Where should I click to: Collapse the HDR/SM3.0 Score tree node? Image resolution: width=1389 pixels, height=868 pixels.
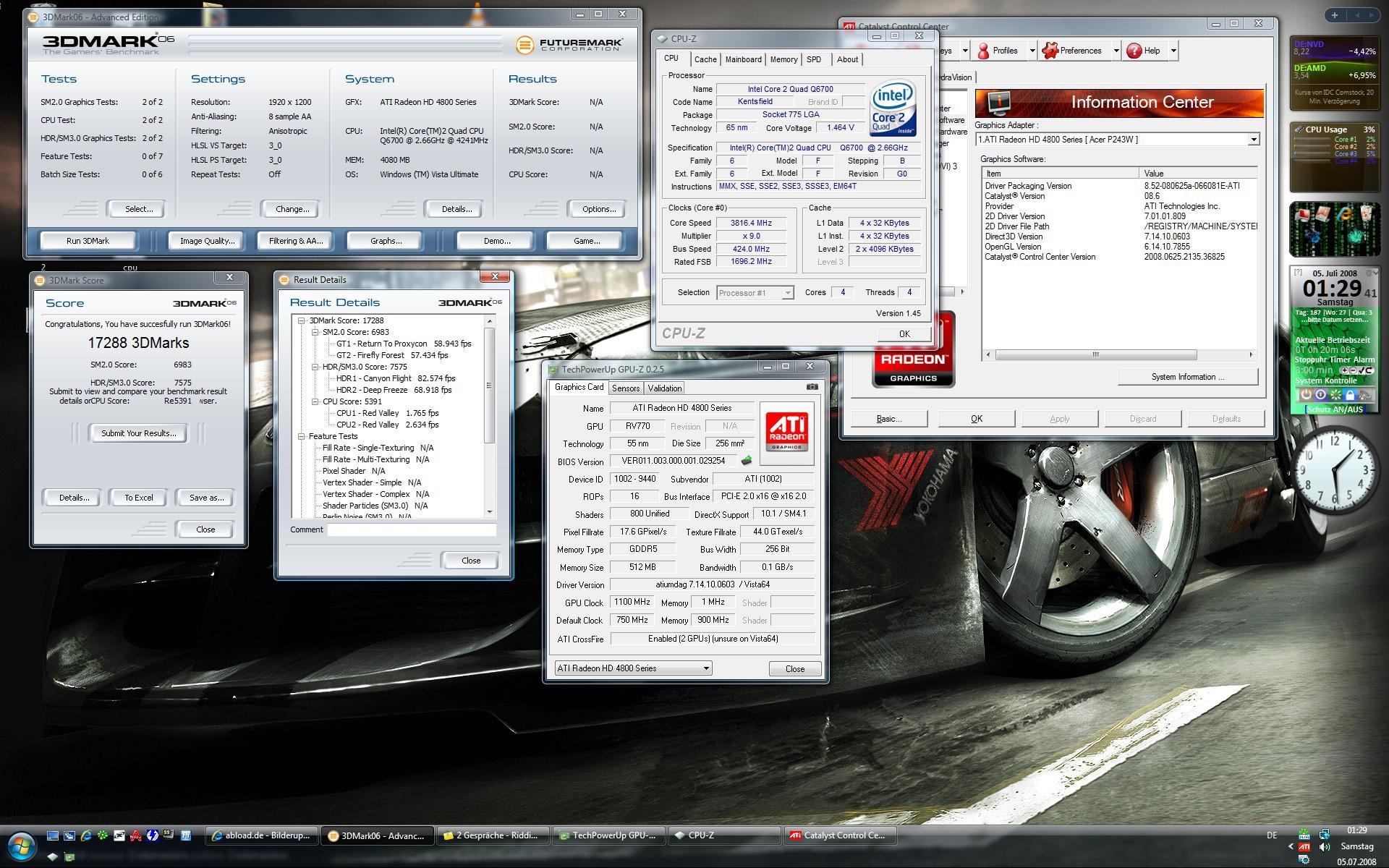coord(315,367)
